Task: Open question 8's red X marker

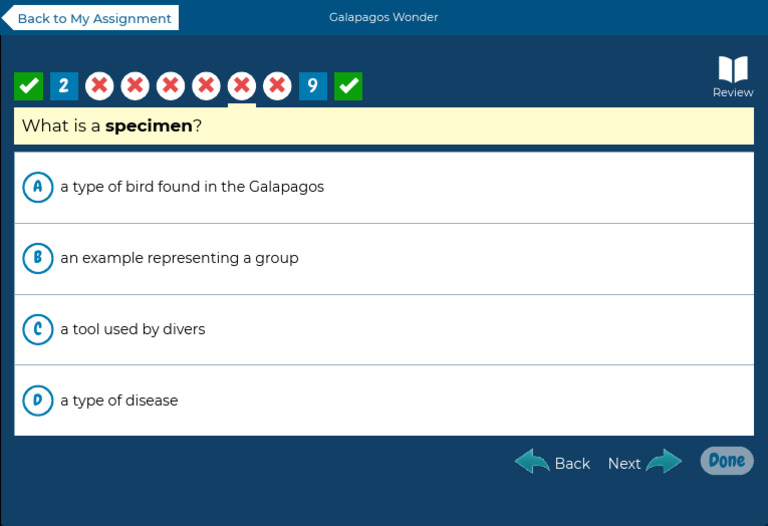Action: coord(278,86)
